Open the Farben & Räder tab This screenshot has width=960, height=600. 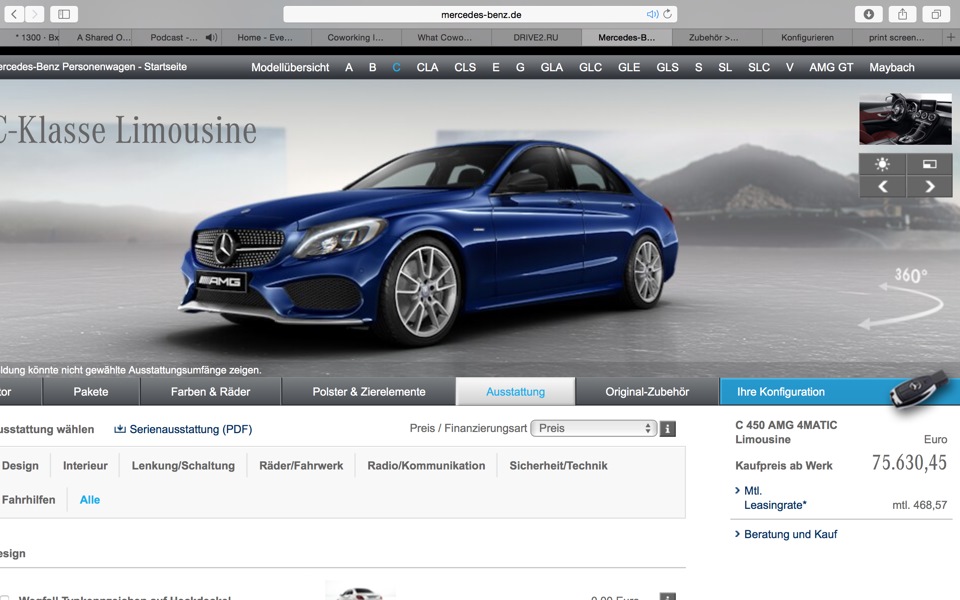tap(210, 392)
